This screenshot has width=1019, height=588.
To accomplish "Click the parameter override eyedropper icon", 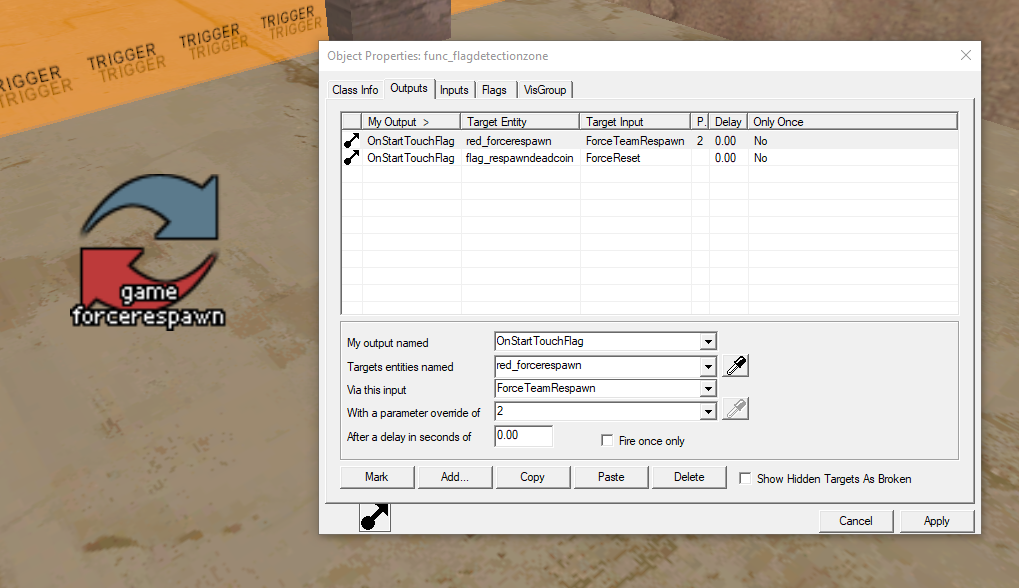I will 736,409.
